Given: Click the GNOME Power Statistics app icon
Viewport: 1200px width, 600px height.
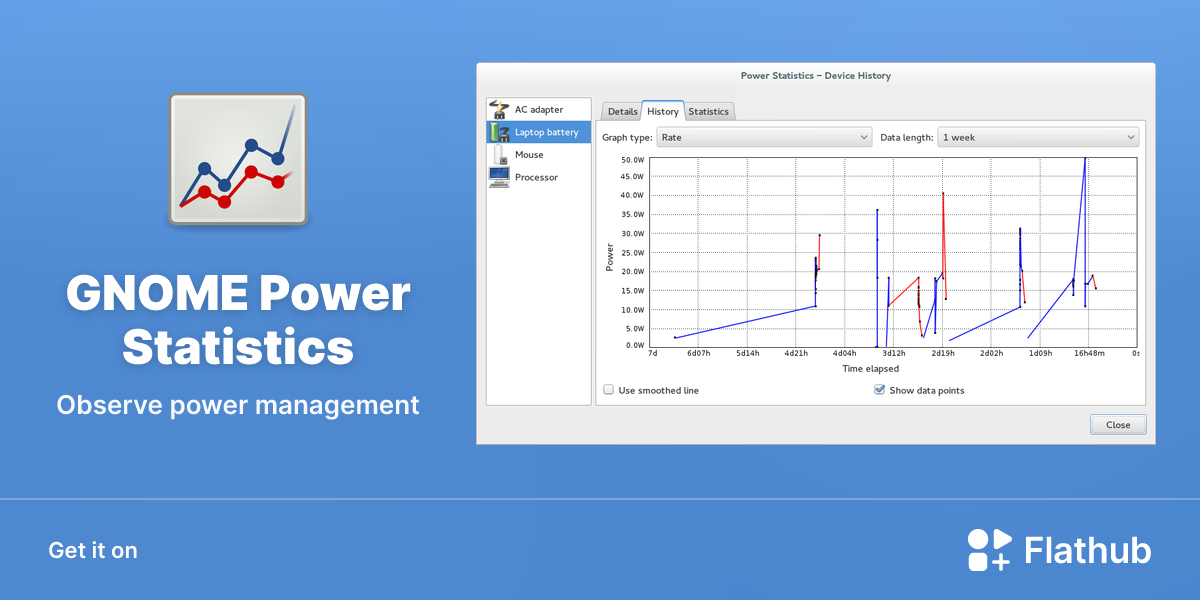Looking at the screenshot, I should click(238, 158).
